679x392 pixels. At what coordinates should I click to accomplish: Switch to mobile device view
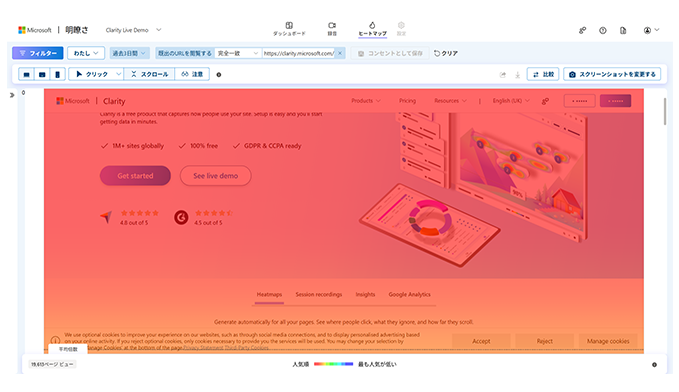click(x=58, y=75)
